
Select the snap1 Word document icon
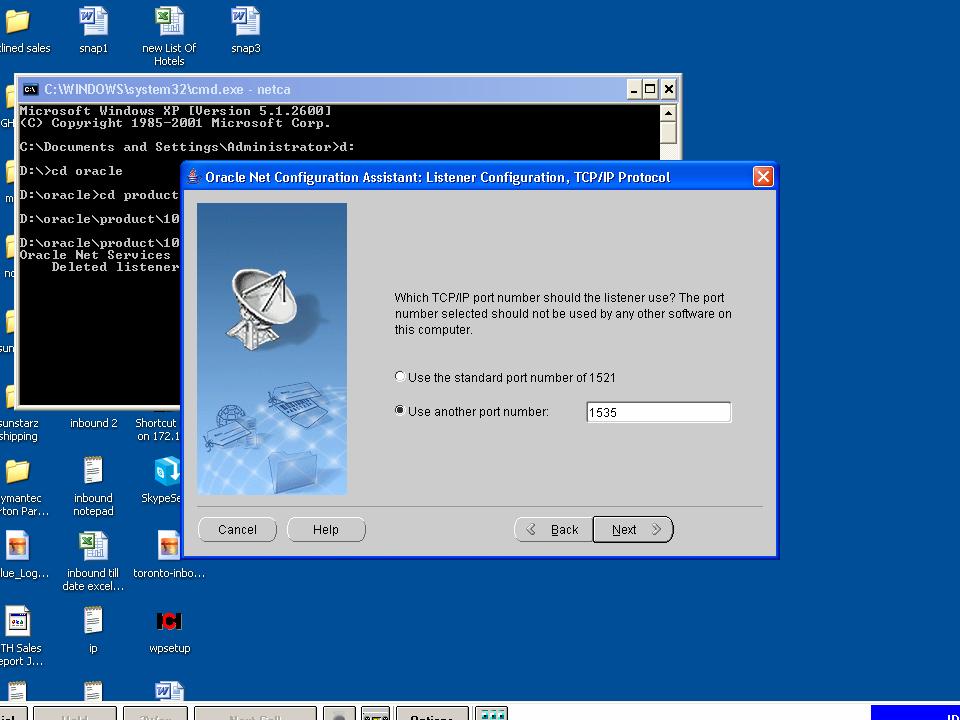coord(93,21)
